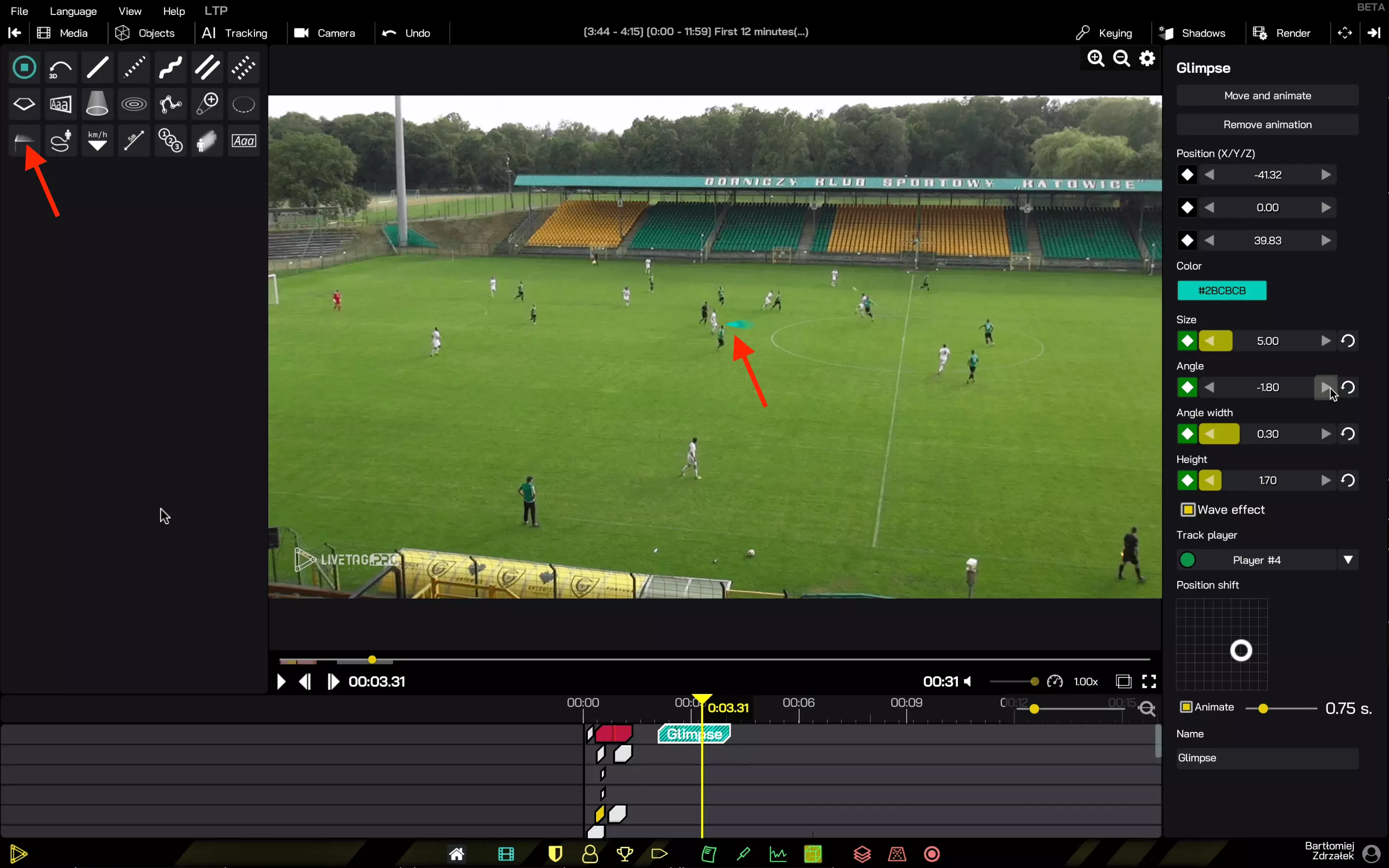This screenshot has width=1389, height=868.
Task: Toggle the Angle keyframe diamond
Action: tap(1187, 388)
